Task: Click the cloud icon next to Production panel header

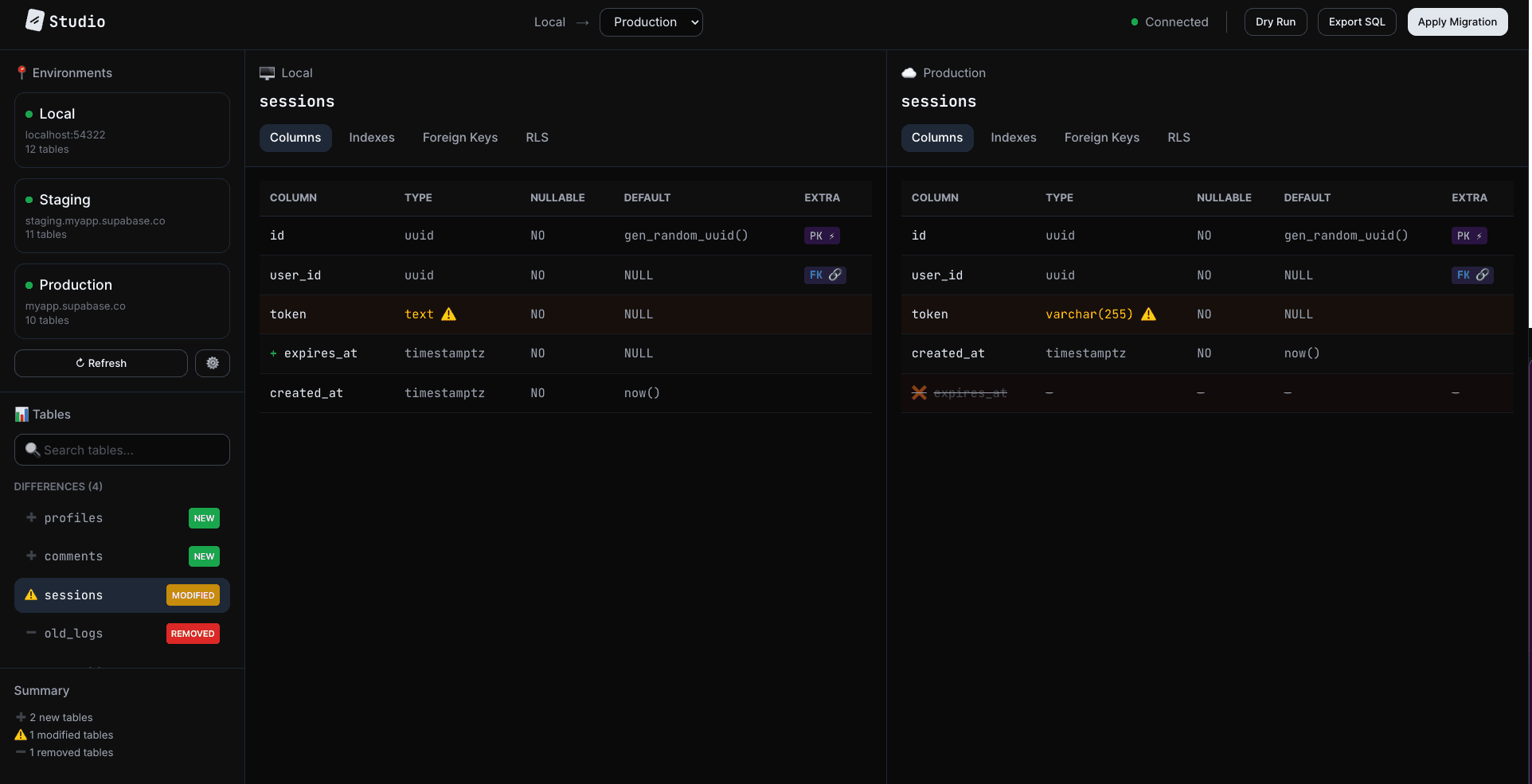Action: pyautogui.click(x=909, y=72)
